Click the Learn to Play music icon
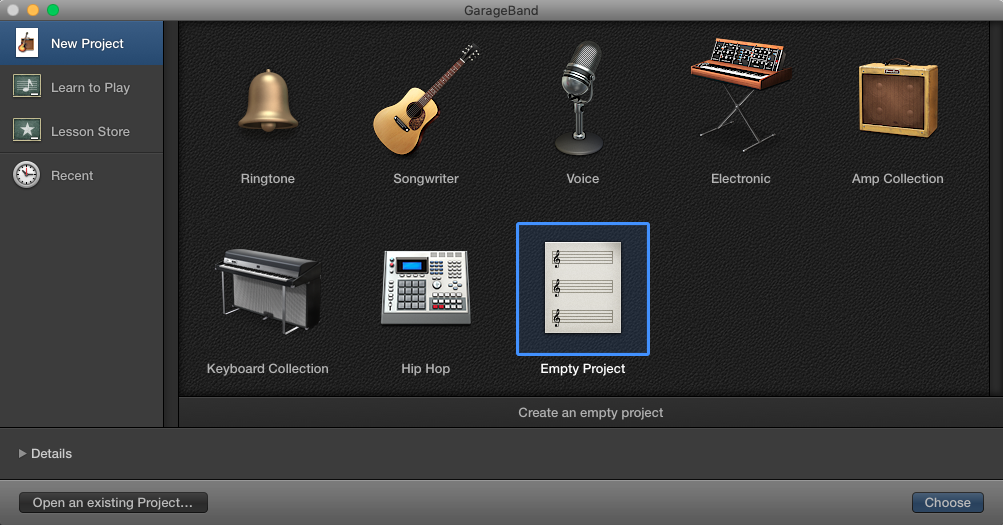This screenshot has height=525, width=1003. (x=26, y=87)
